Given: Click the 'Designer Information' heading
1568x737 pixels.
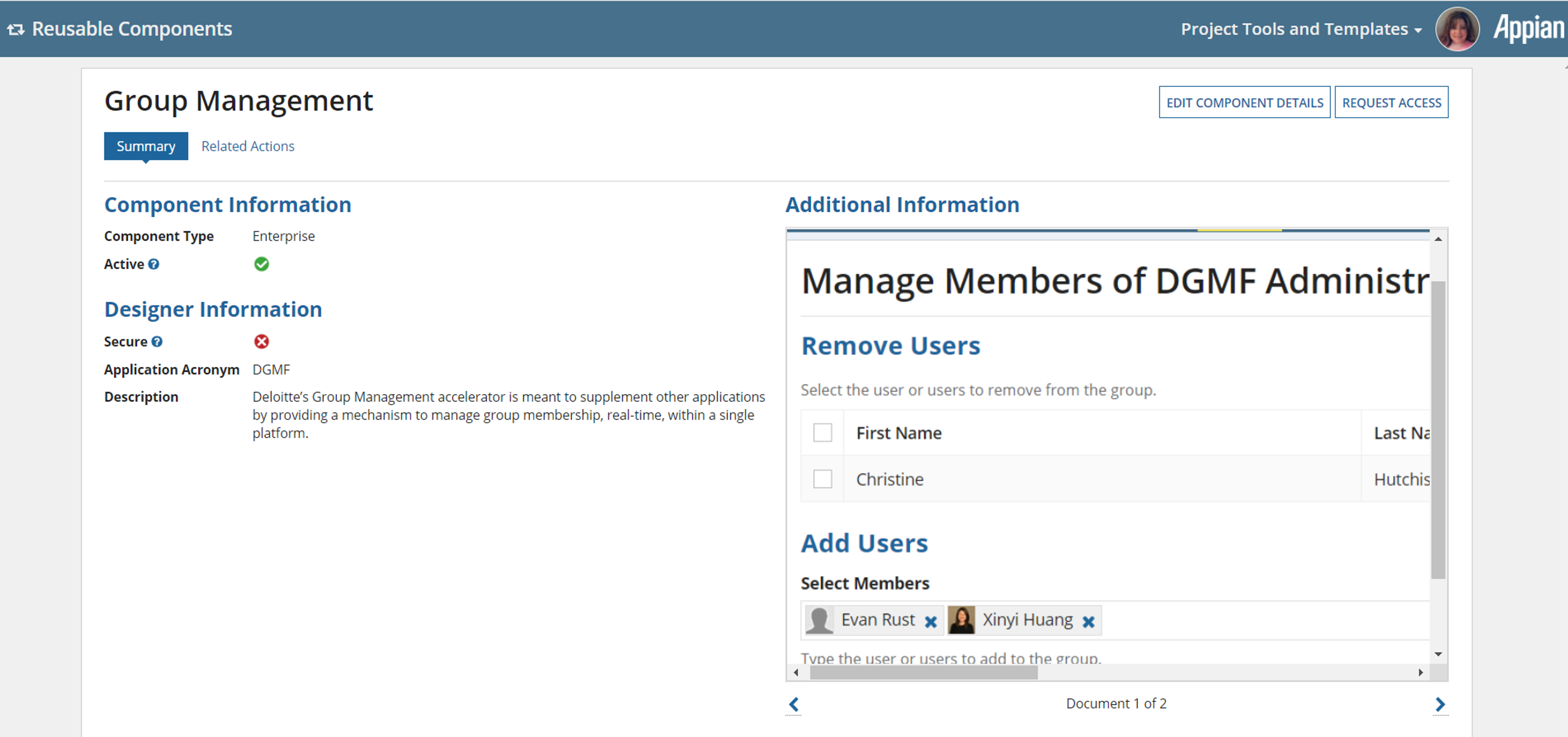Looking at the screenshot, I should [213, 309].
